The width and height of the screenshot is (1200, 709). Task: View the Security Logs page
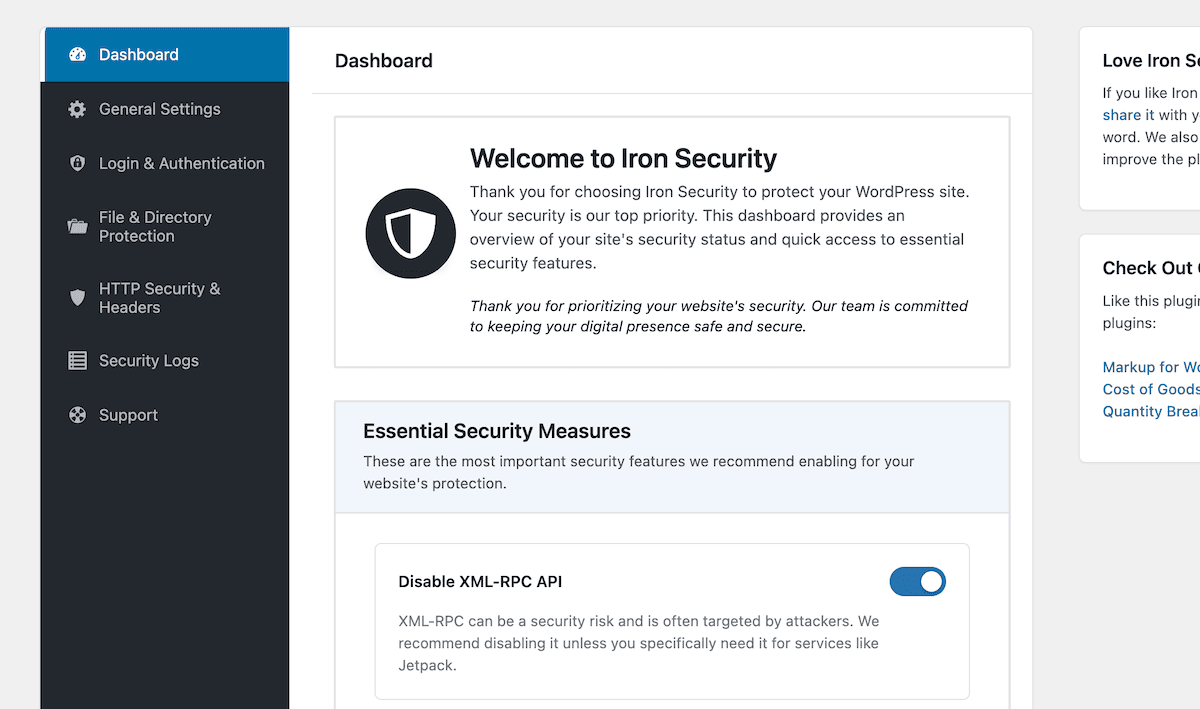(165, 361)
